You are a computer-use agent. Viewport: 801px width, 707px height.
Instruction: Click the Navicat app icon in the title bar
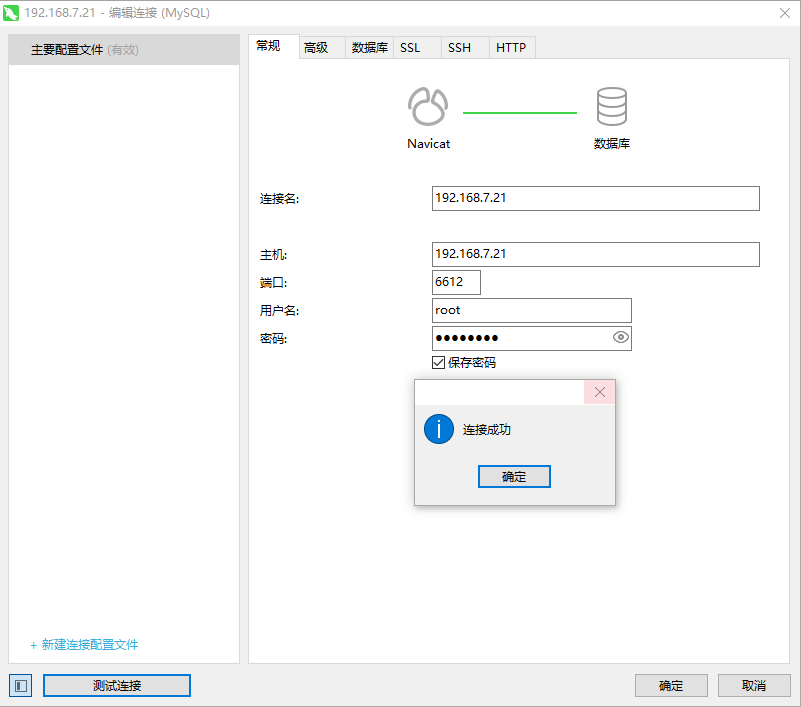[11, 13]
